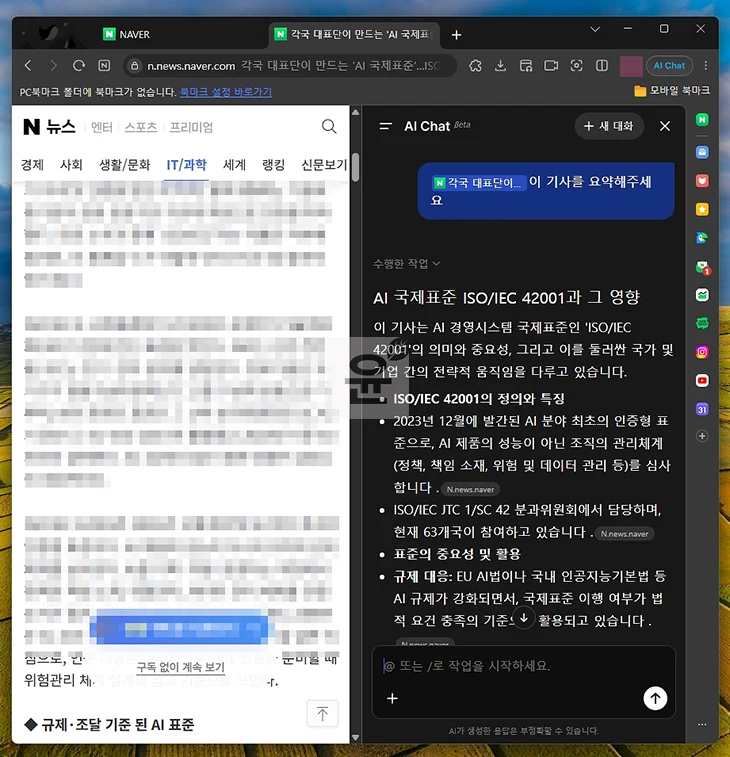730x757 pixels.
Task: Open the extensions puzzle icon
Action: pyautogui.click(x=475, y=66)
